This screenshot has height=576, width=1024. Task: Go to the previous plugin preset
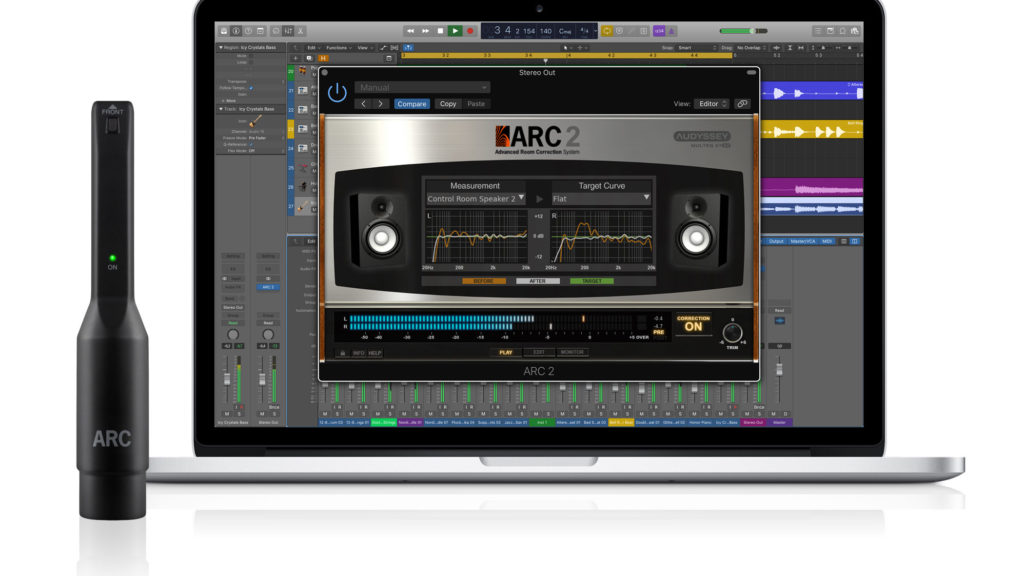[x=364, y=104]
